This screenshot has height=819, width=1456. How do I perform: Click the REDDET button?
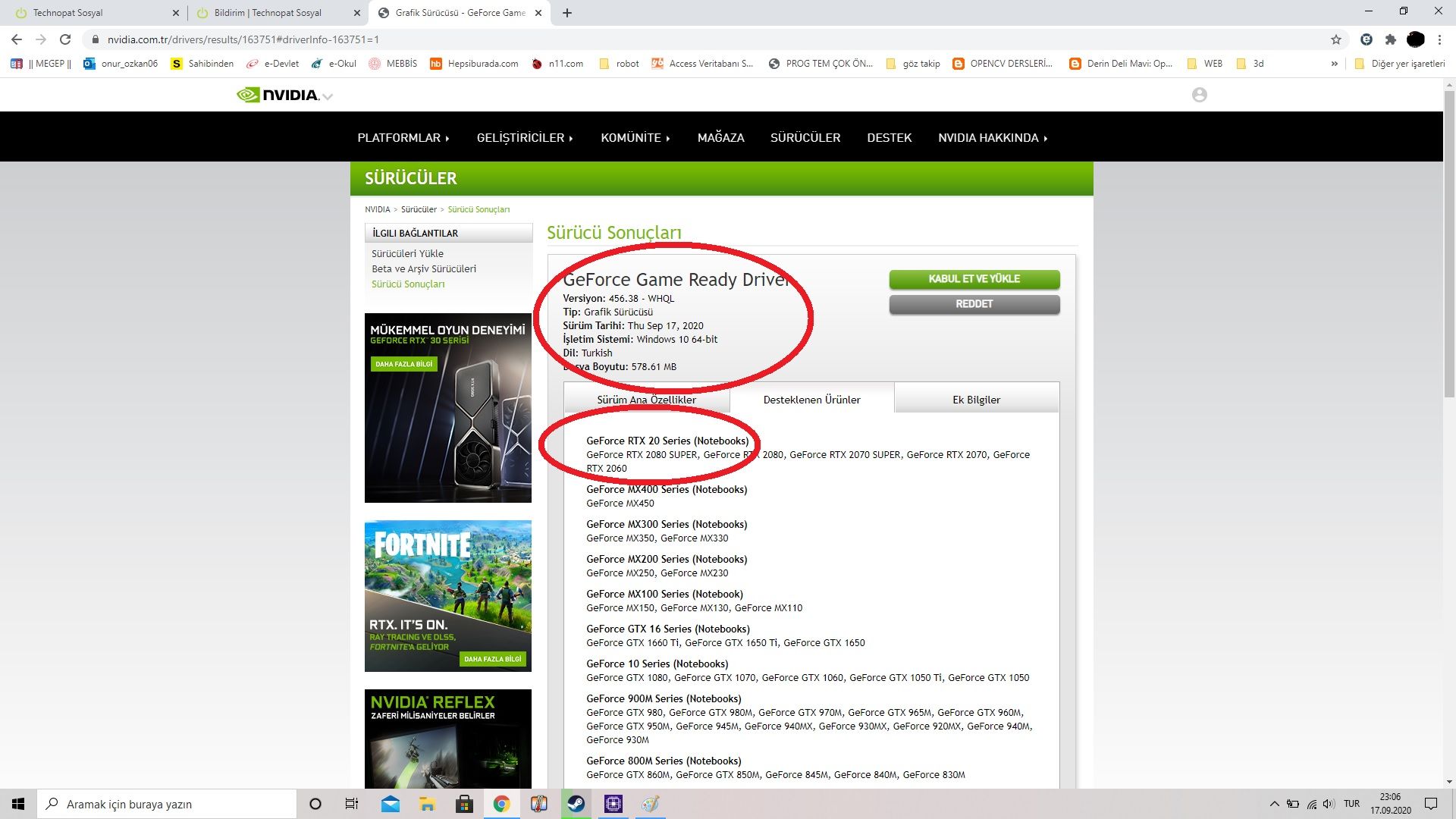click(974, 304)
